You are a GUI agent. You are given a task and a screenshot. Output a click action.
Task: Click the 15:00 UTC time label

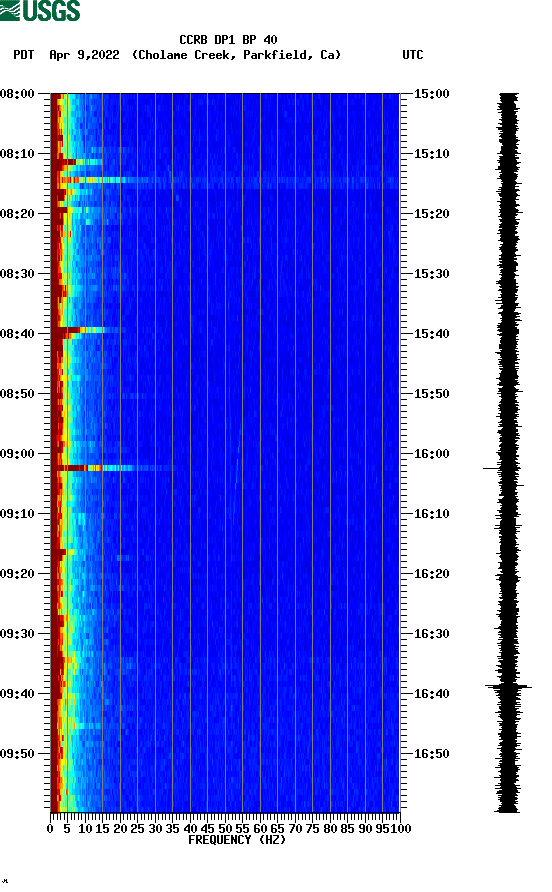[x=431, y=93]
